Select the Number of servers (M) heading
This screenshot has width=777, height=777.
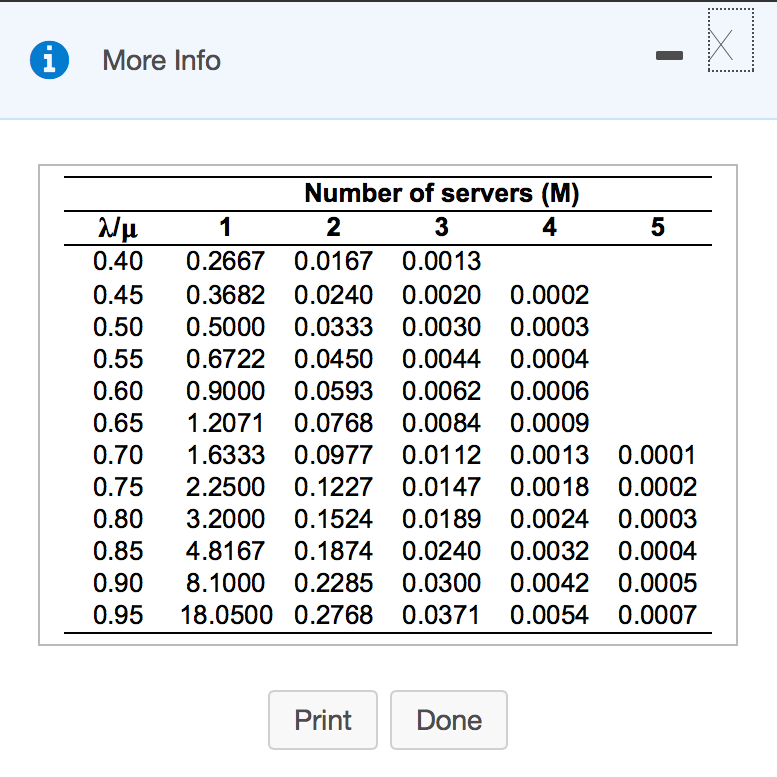(x=441, y=193)
